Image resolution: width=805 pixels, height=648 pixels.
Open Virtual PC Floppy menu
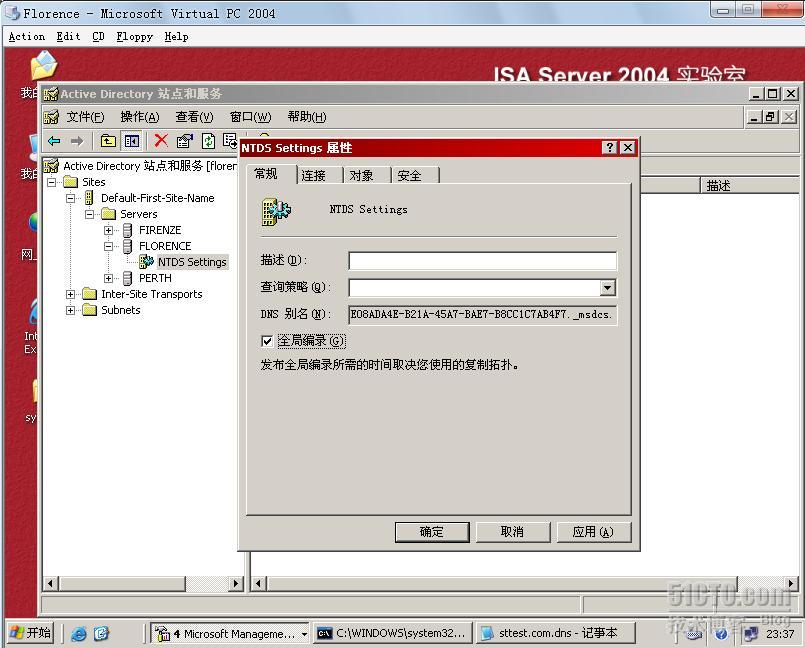(x=135, y=36)
